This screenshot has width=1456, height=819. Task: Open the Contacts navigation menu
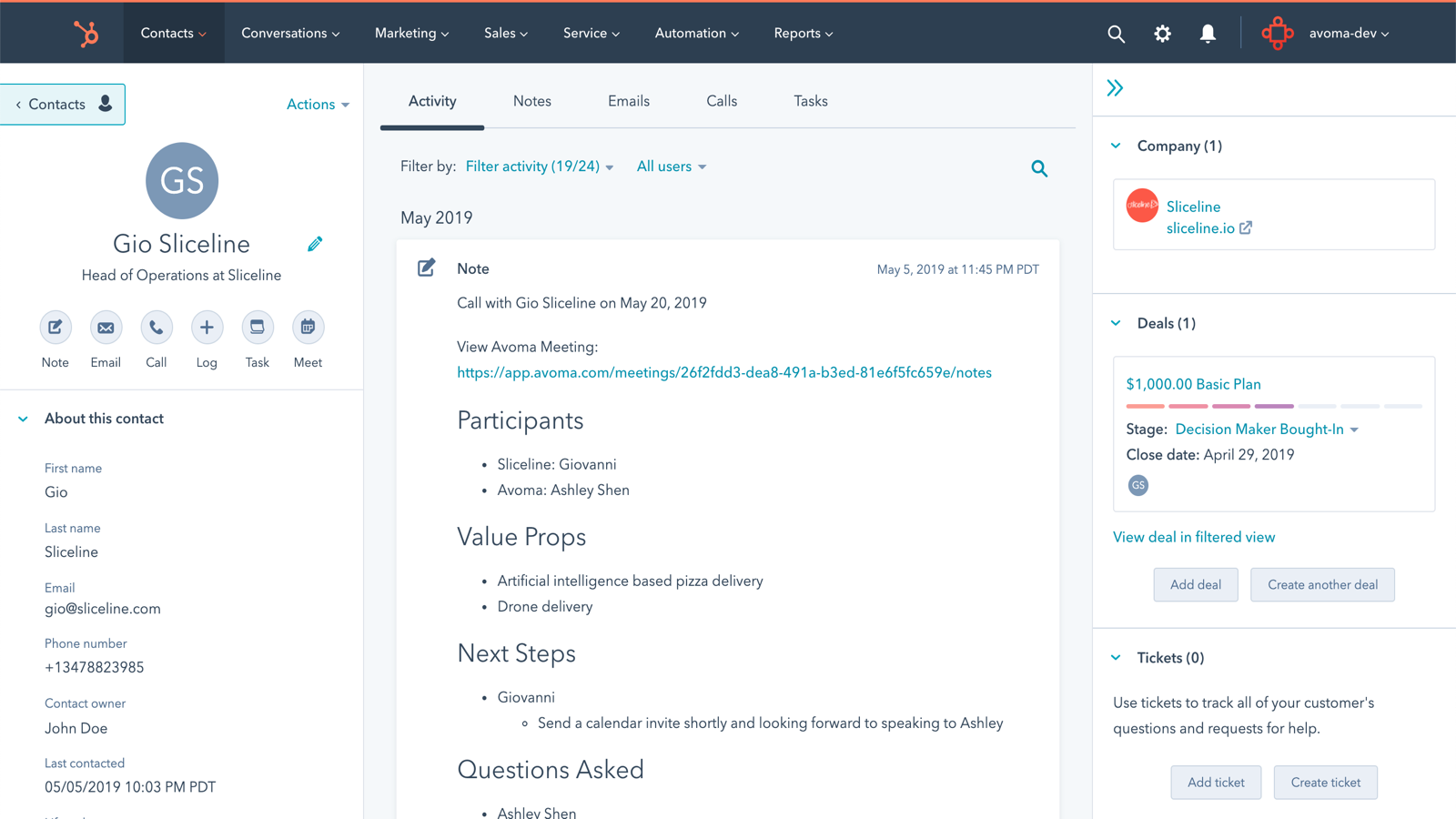tap(173, 34)
